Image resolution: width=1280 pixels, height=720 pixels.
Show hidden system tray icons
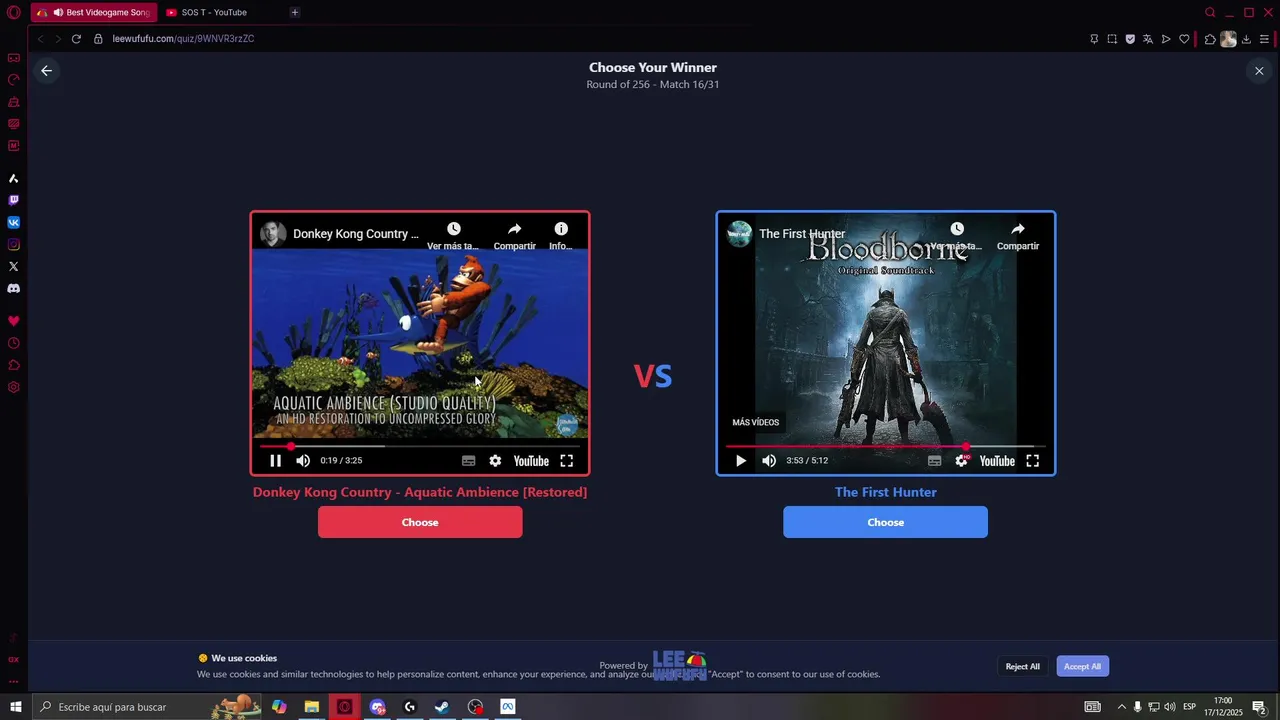(1121, 707)
